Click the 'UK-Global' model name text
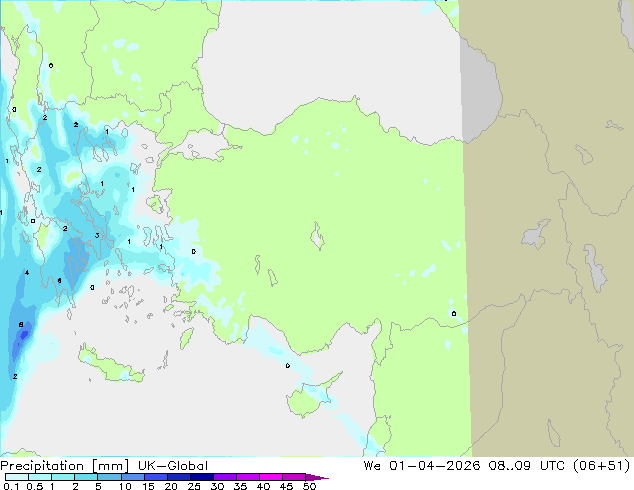This screenshot has height=490, width=634. pyautogui.click(x=173, y=466)
